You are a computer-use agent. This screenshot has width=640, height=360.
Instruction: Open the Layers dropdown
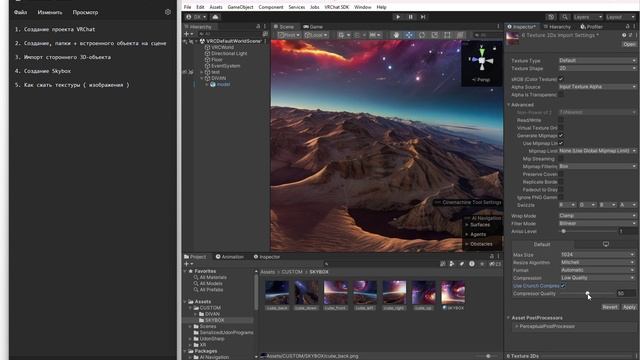(588, 17)
